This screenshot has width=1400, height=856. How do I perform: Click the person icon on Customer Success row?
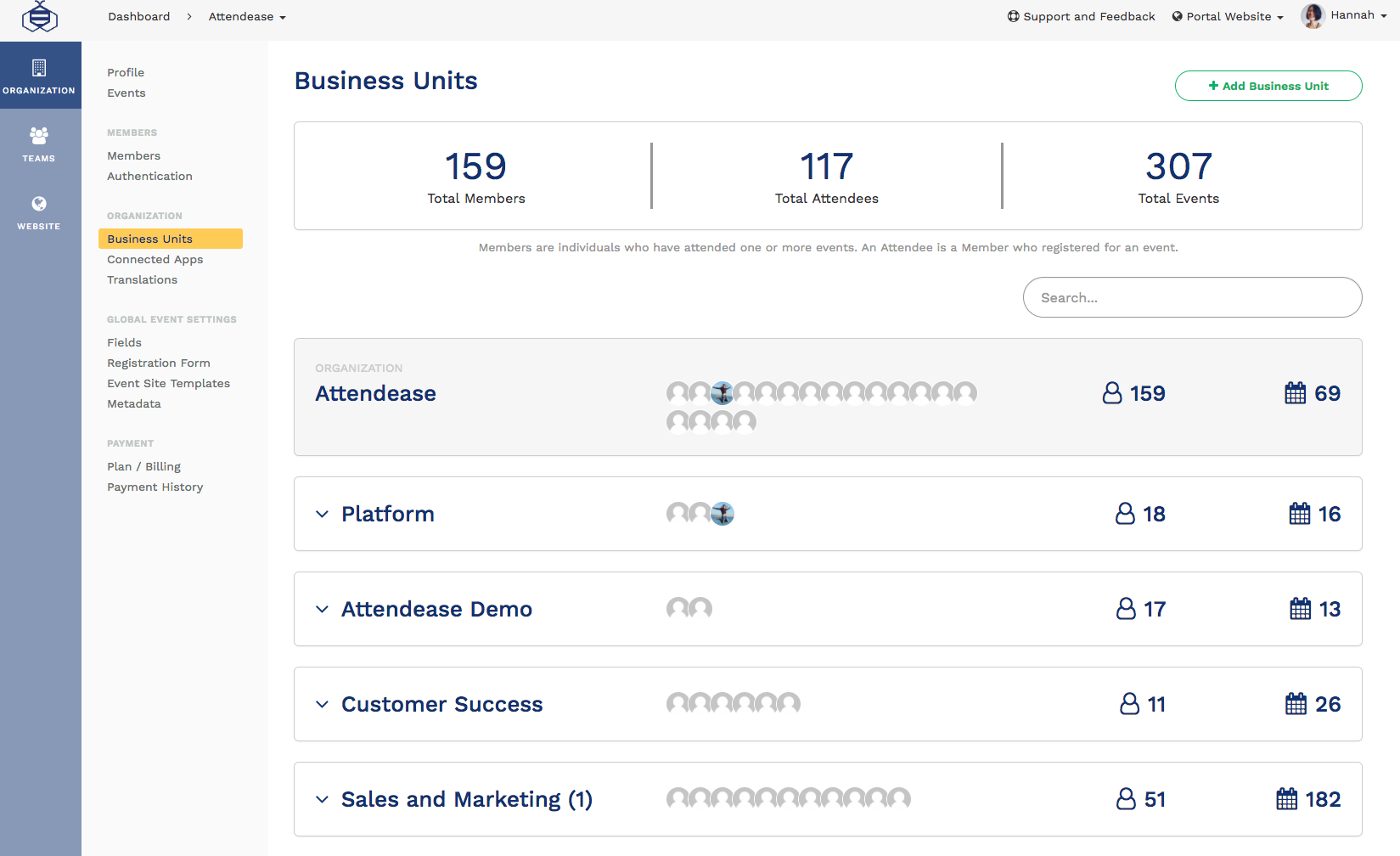pos(1129,704)
